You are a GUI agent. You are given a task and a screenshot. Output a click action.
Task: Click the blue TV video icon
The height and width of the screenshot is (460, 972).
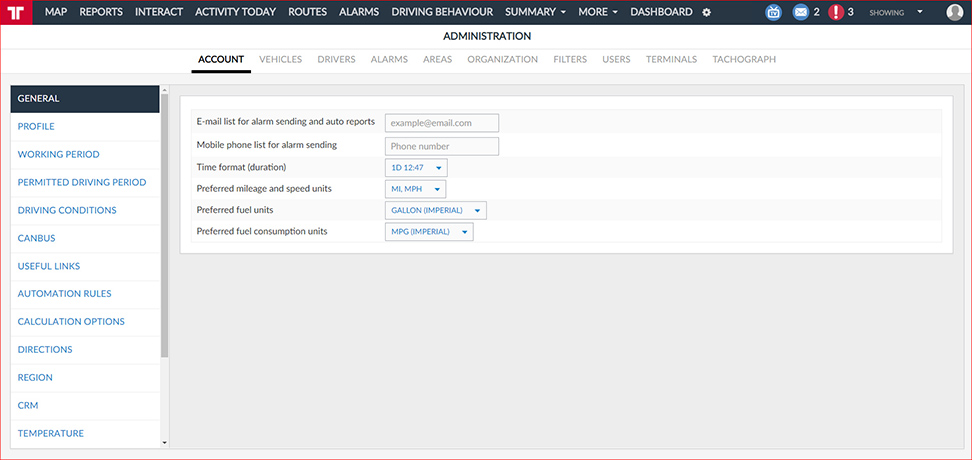click(773, 13)
